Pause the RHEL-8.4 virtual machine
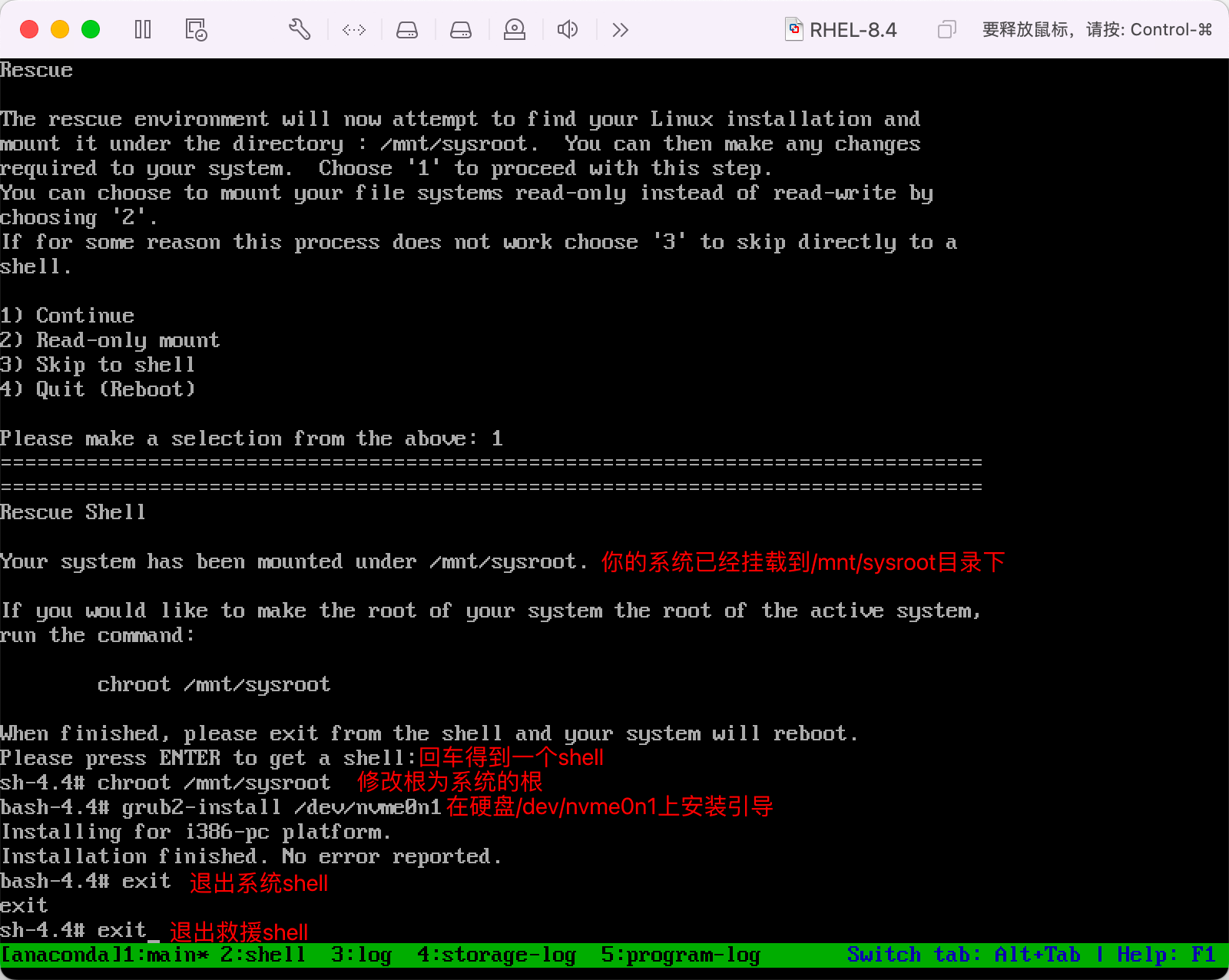 tap(143, 30)
